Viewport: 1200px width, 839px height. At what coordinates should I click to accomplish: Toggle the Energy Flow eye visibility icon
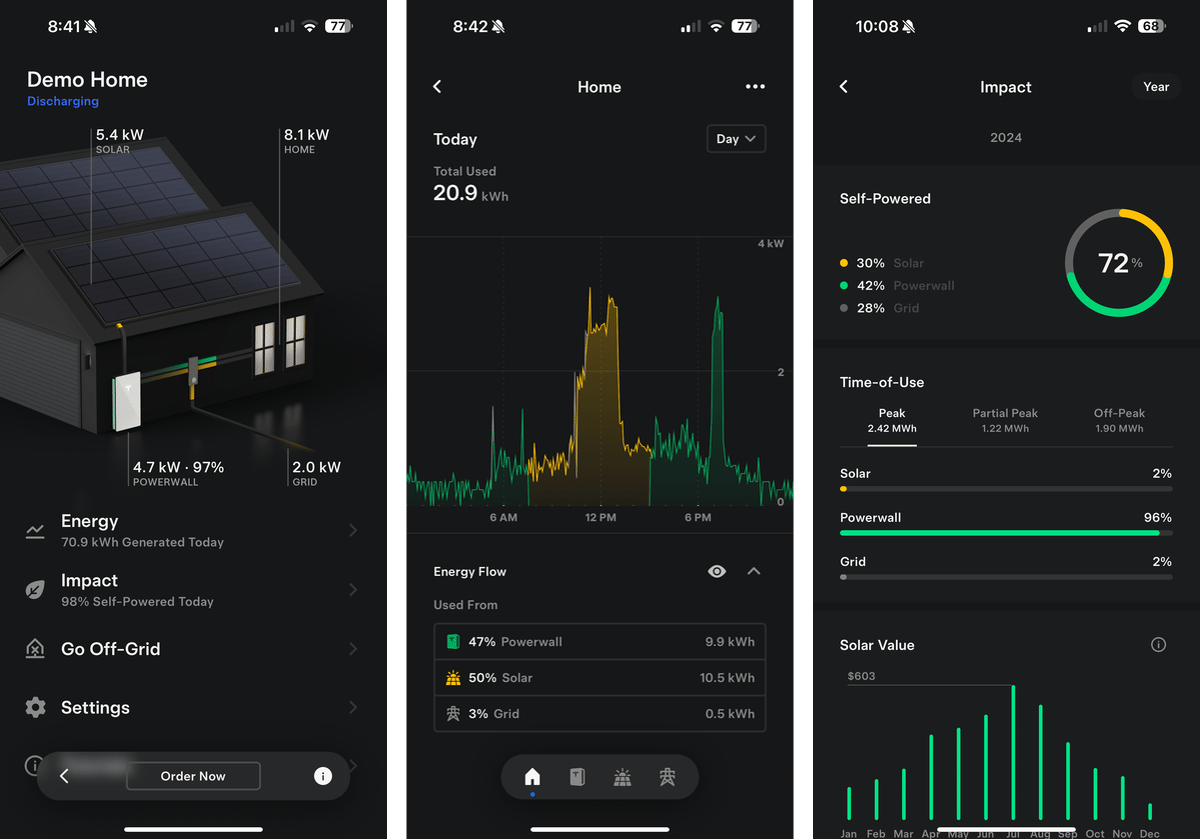click(717, 571)
